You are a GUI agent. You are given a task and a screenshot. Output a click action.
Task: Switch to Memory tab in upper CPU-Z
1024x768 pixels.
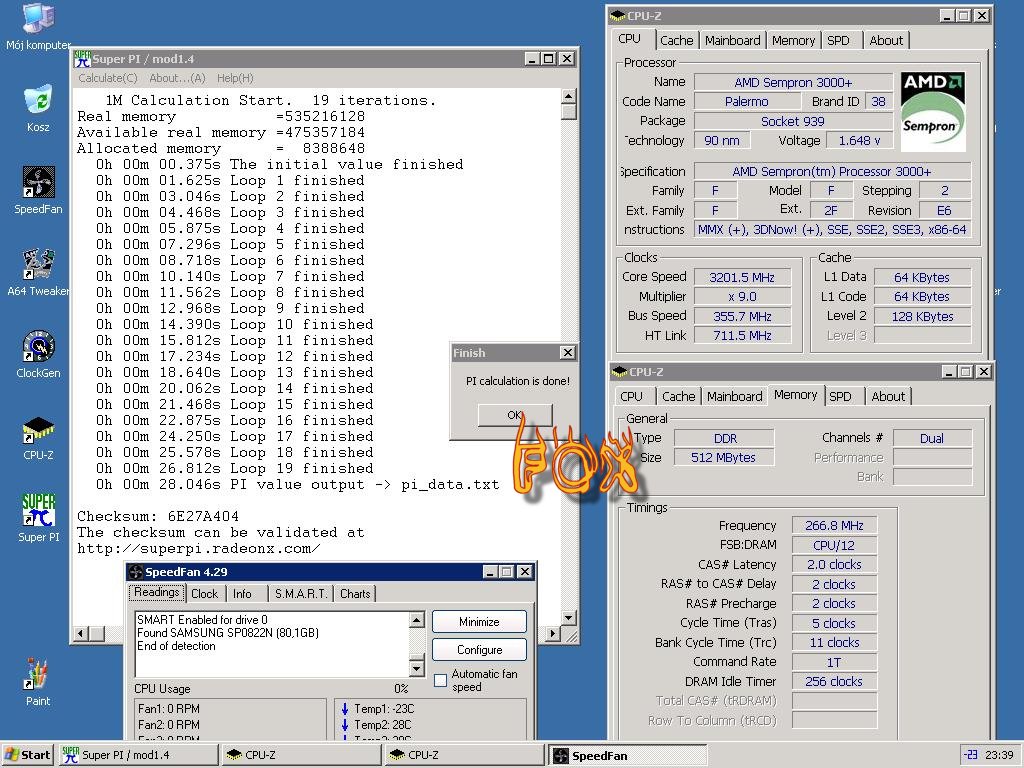click(793, 40)
